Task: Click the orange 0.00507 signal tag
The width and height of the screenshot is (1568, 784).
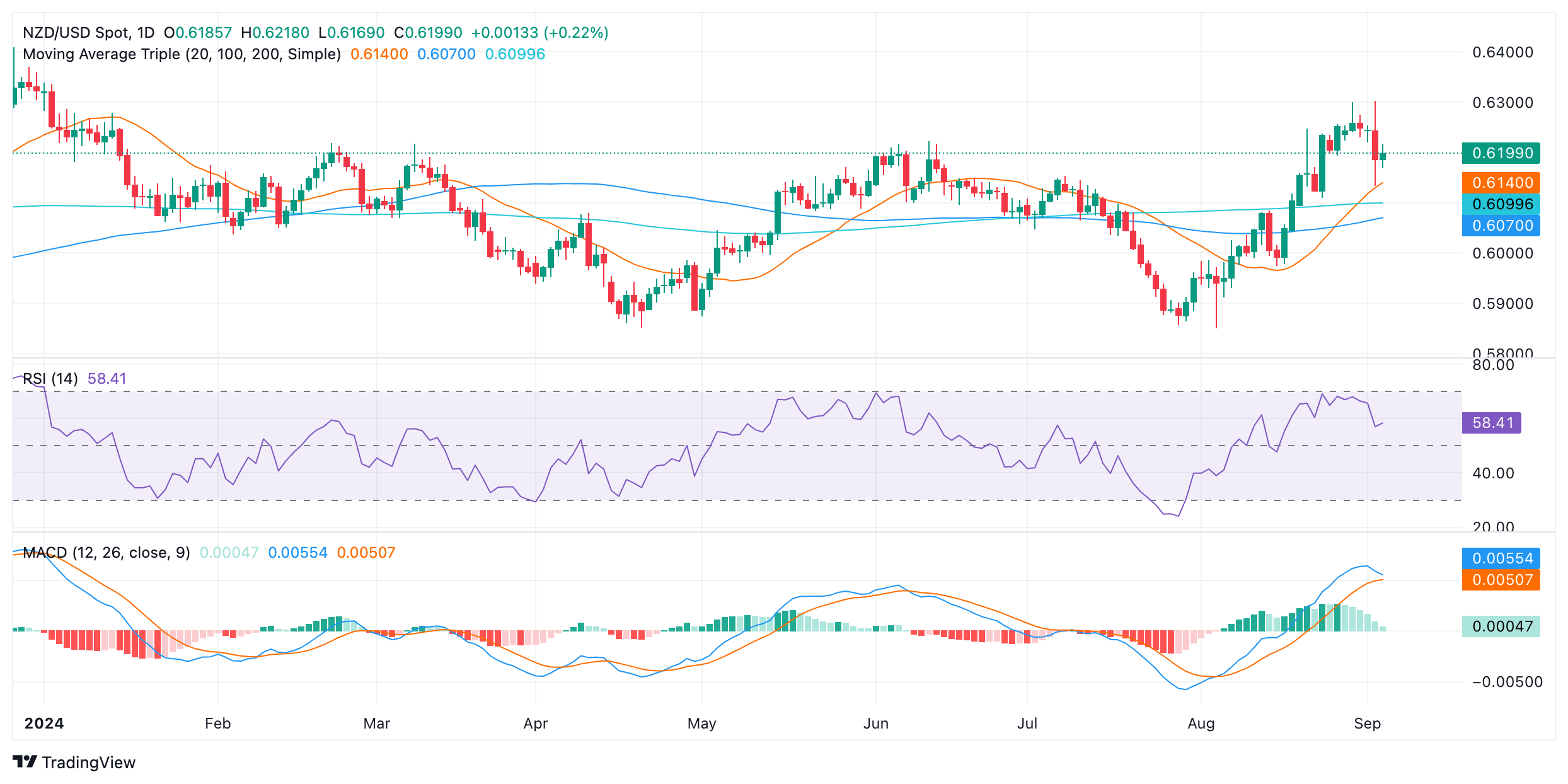Action: pyautogui.click(x=1501, y=580)
